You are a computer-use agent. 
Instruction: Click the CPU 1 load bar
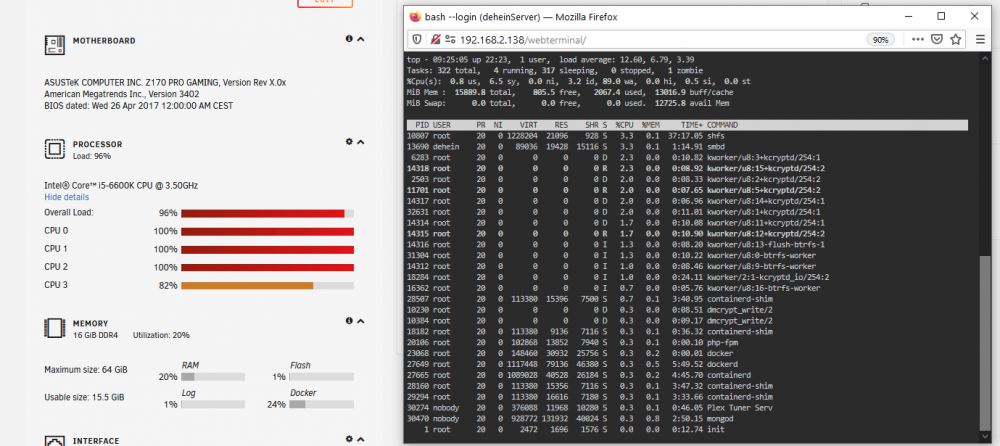tap(267, 249)
